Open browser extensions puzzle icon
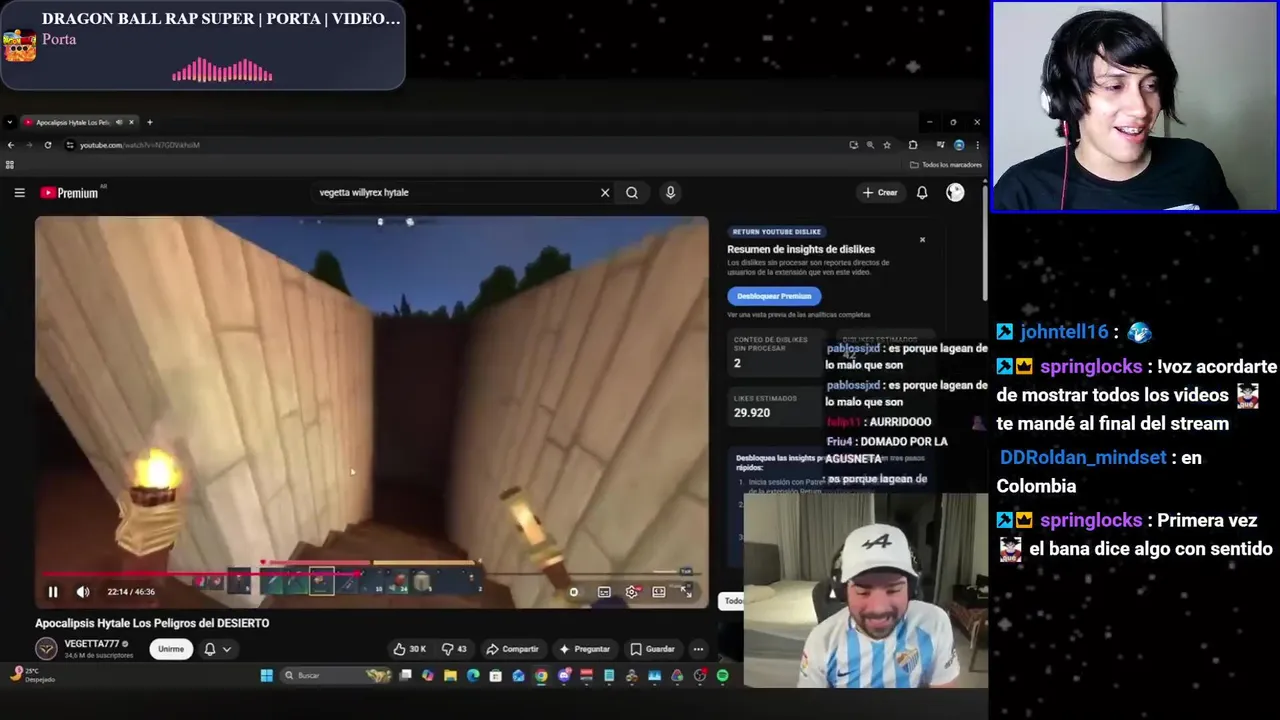This screenshot has height=720, width=1280. 913,145
